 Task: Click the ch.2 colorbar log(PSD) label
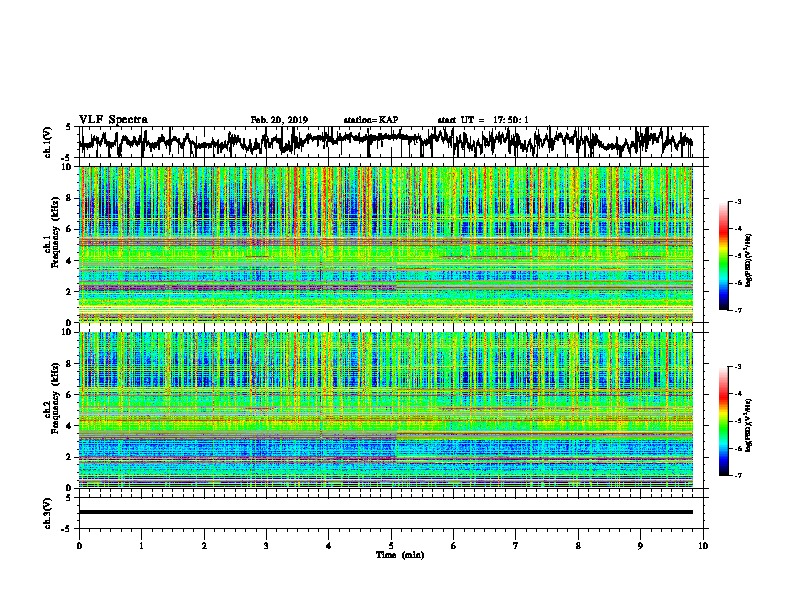click(x=748, y=424)
